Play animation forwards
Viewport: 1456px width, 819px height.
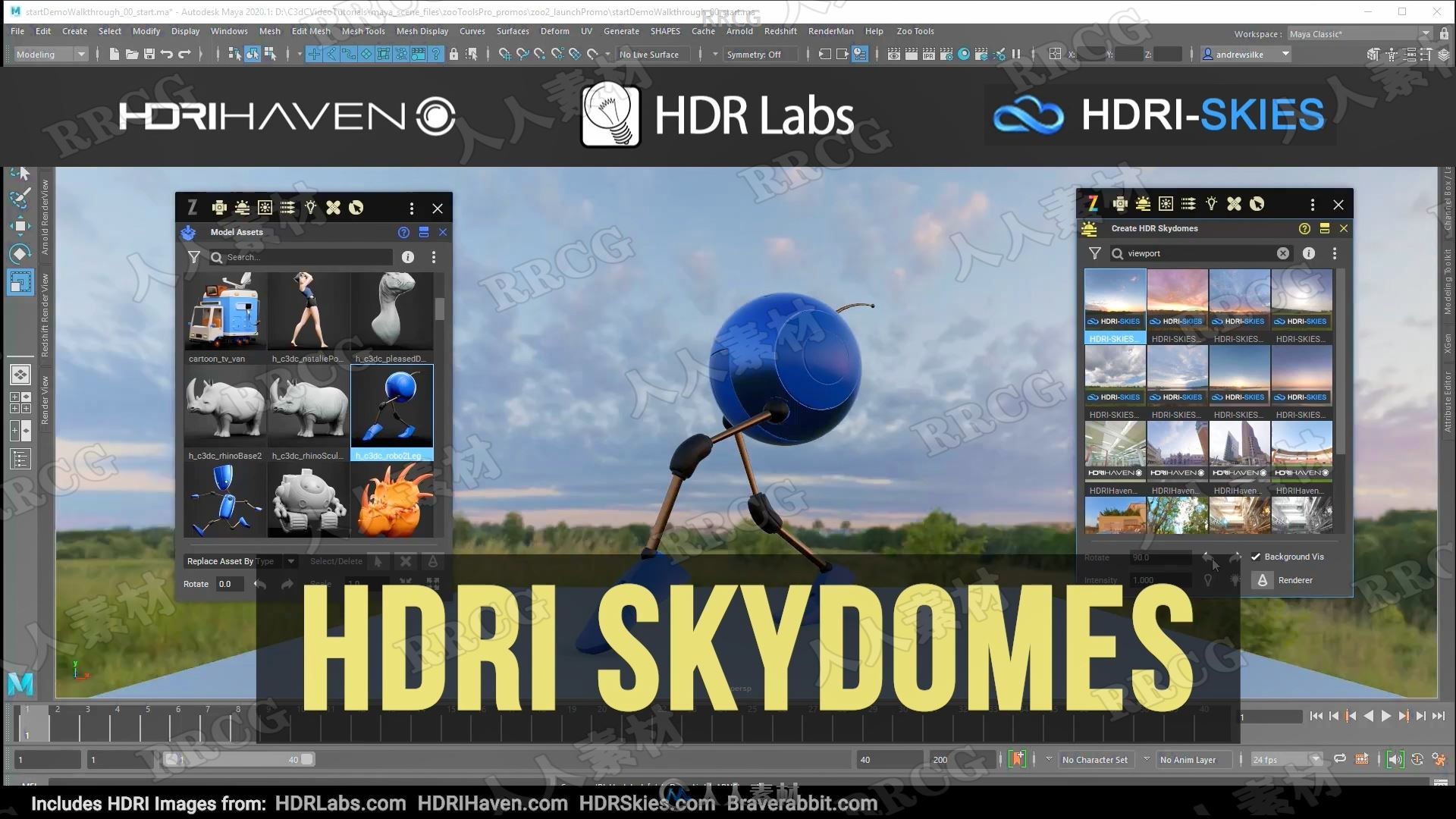click(x=1386, y=716)
